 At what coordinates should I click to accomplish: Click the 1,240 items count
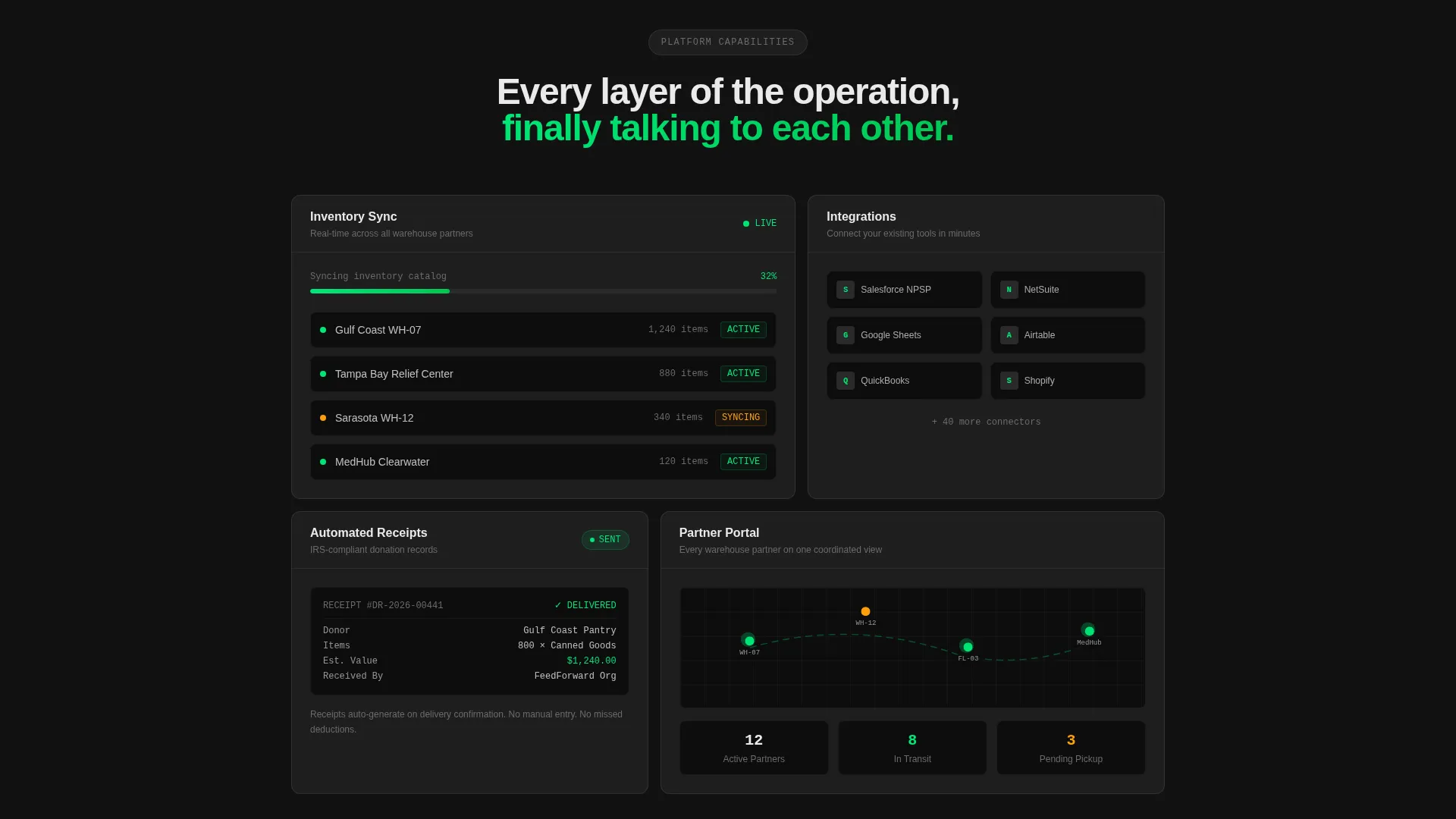tap(678, 330)
